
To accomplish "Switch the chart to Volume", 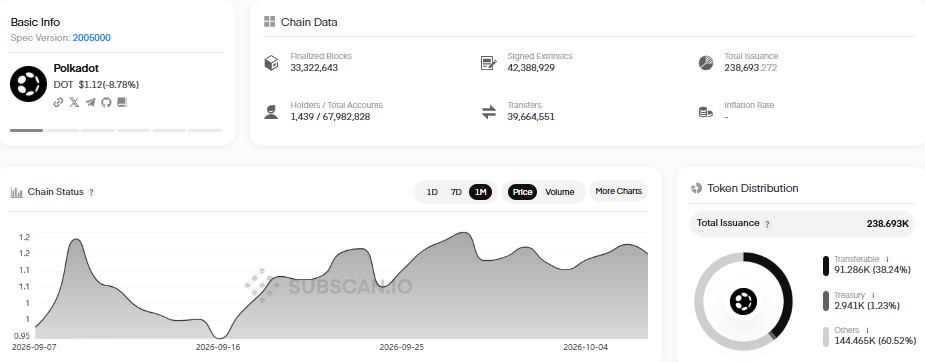I will (559, 192).
